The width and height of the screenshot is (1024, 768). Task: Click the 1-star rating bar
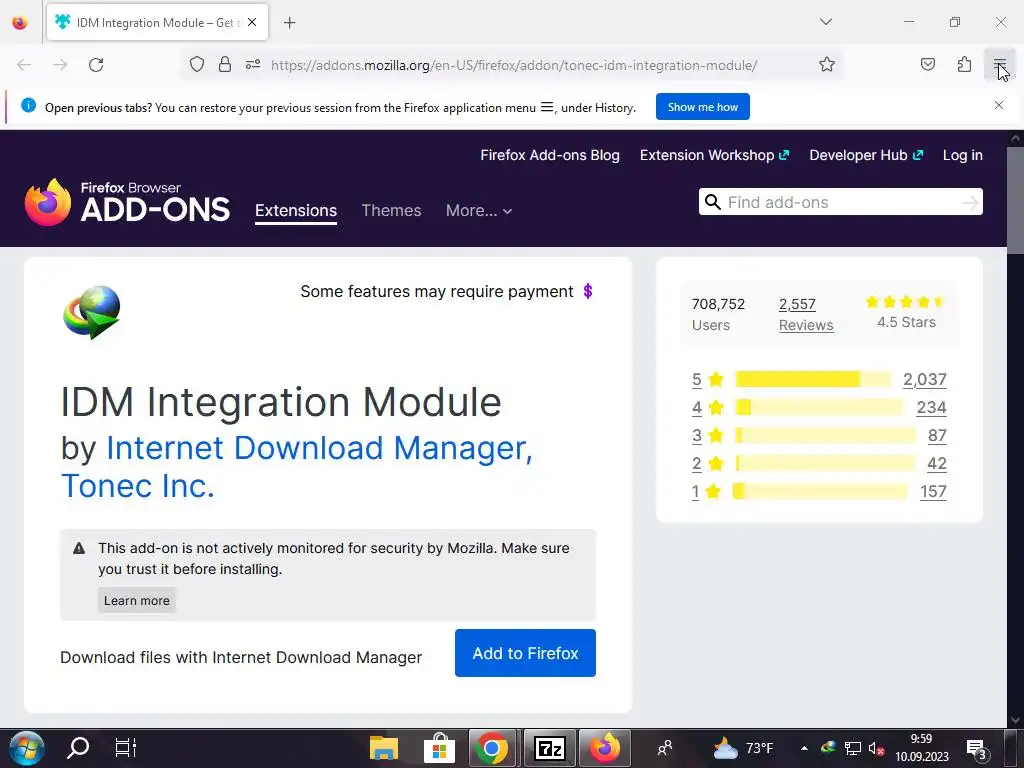point(820,492)
